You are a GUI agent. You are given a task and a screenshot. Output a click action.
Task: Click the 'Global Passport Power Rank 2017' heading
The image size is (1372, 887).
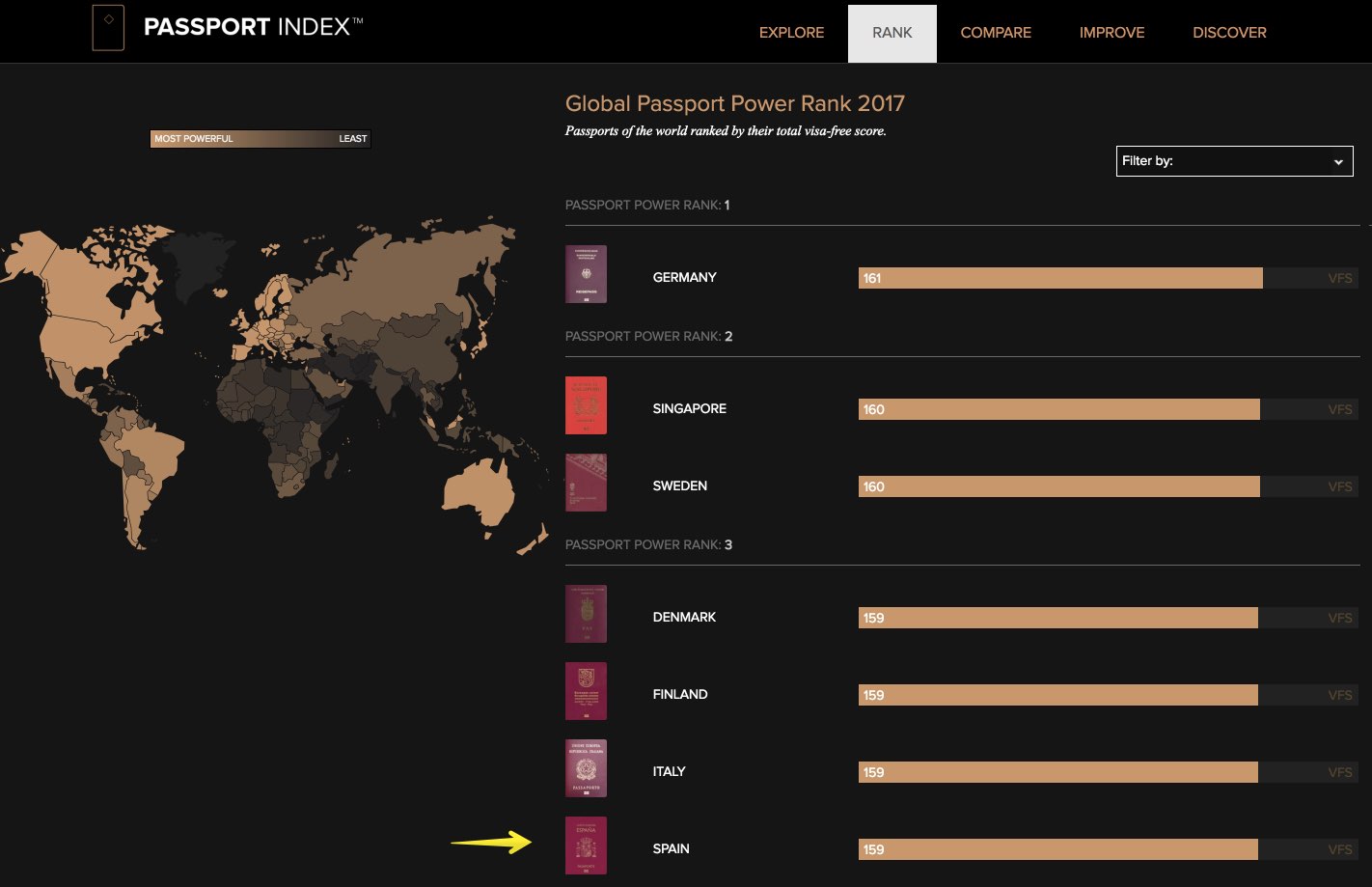click(x=735, y=103)
